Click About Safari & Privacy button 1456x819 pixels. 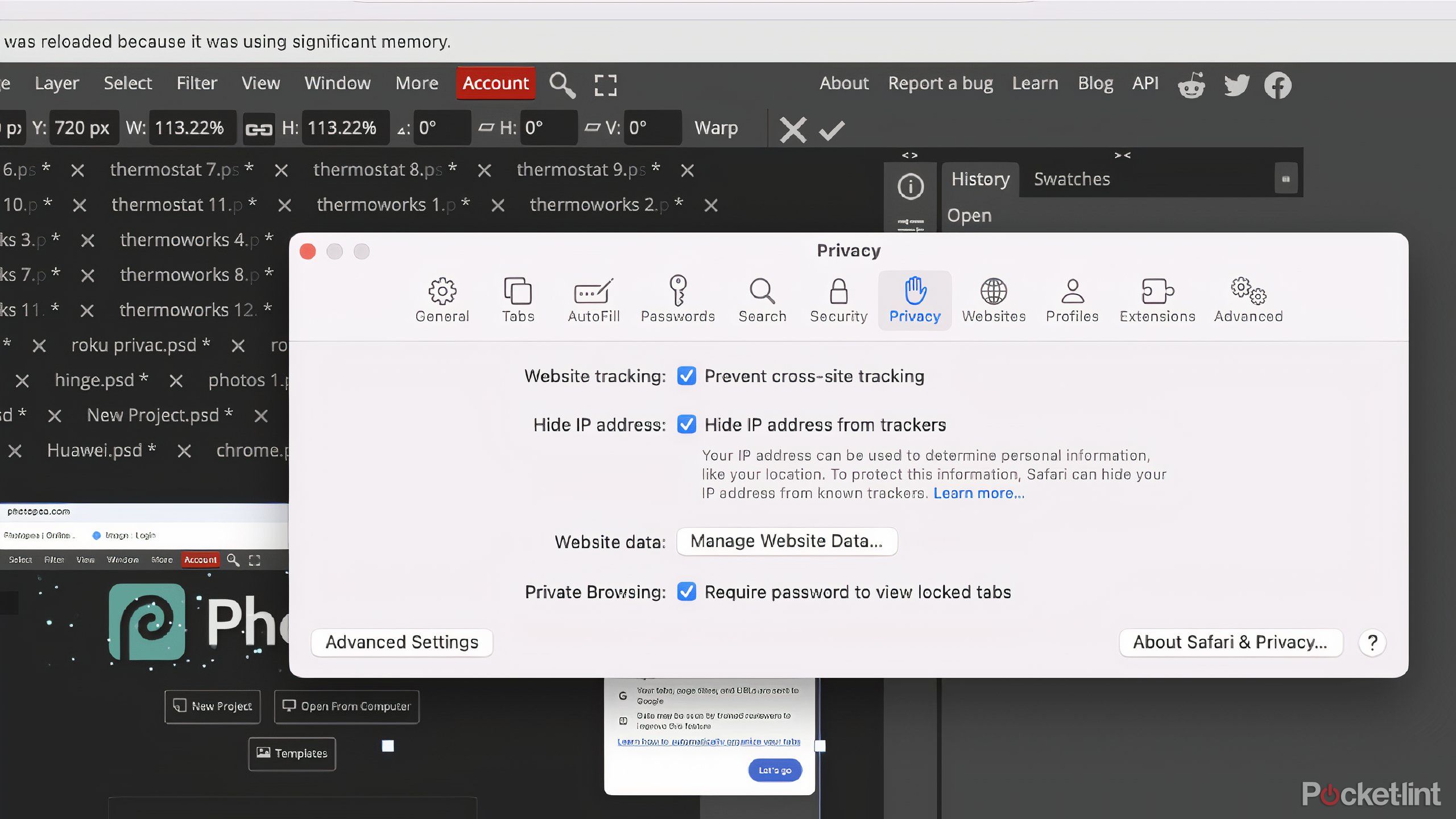tap(1230, 642)
